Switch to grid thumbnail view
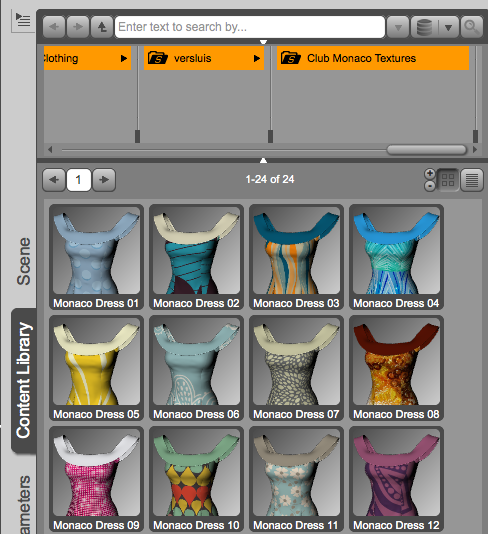The width and height of the screenshot is (488, 534). pos(447,180)
